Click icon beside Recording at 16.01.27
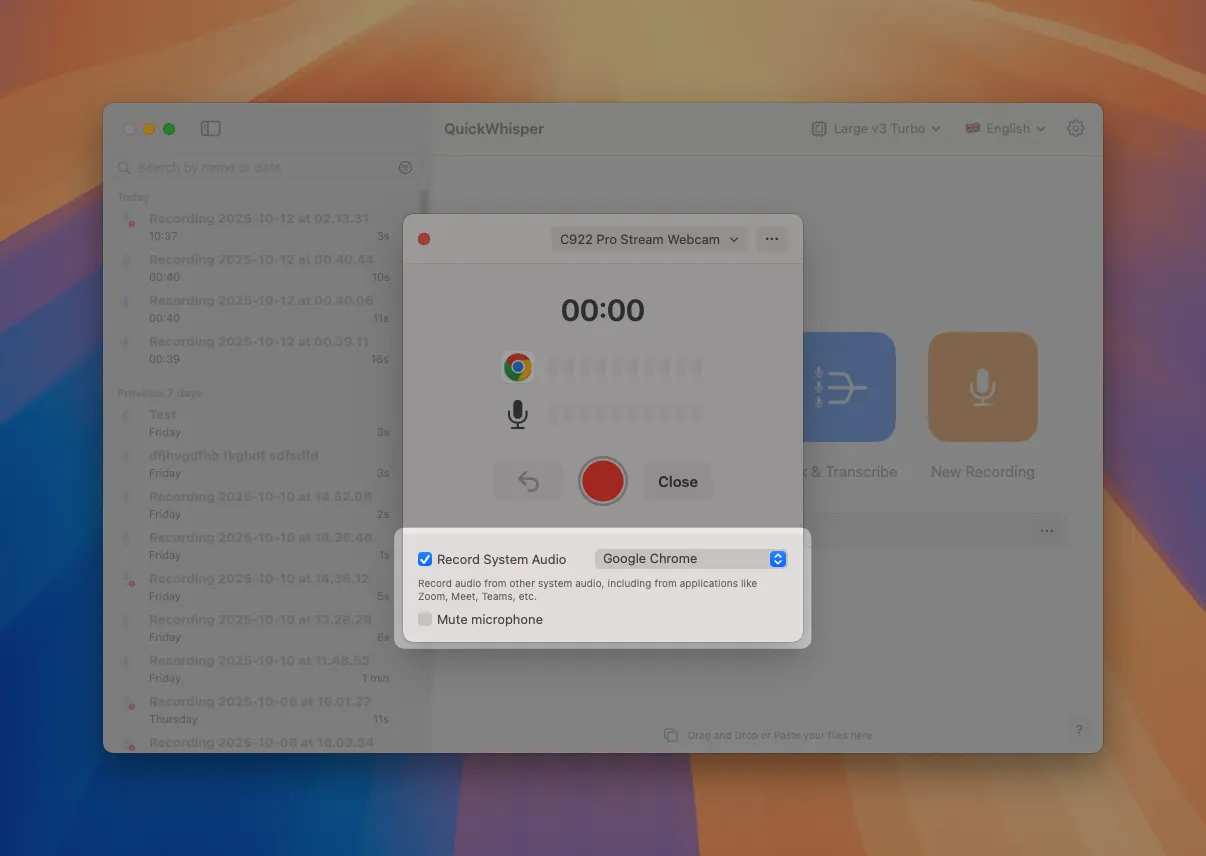Viewport: 1206px width, 856px height. [x=128, y=704]
